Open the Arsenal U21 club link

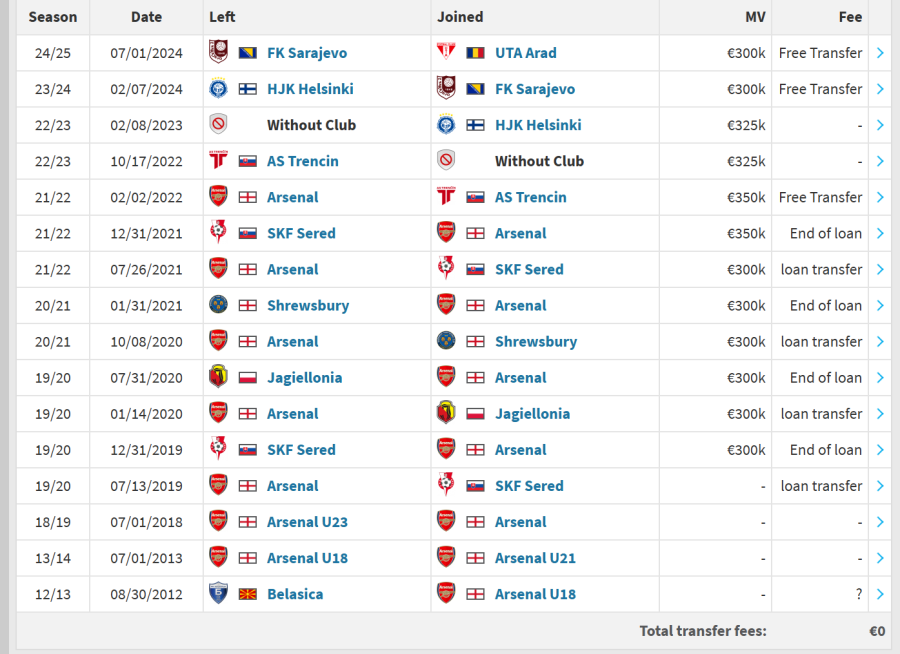pyautogui.click(x=535, y=558)
